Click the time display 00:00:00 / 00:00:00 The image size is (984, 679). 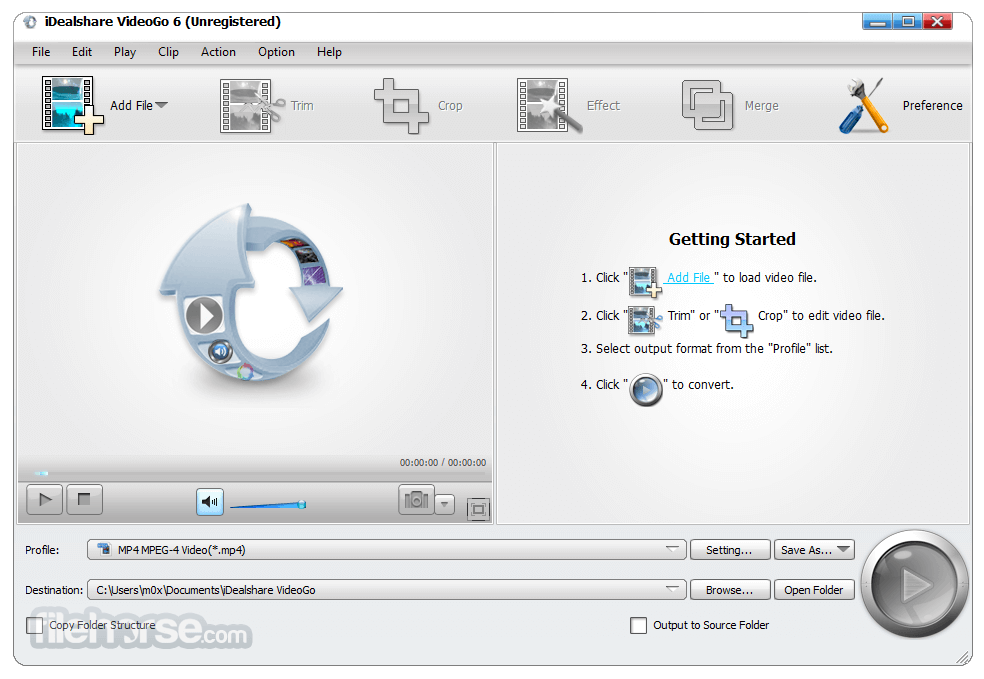point(443,462)
